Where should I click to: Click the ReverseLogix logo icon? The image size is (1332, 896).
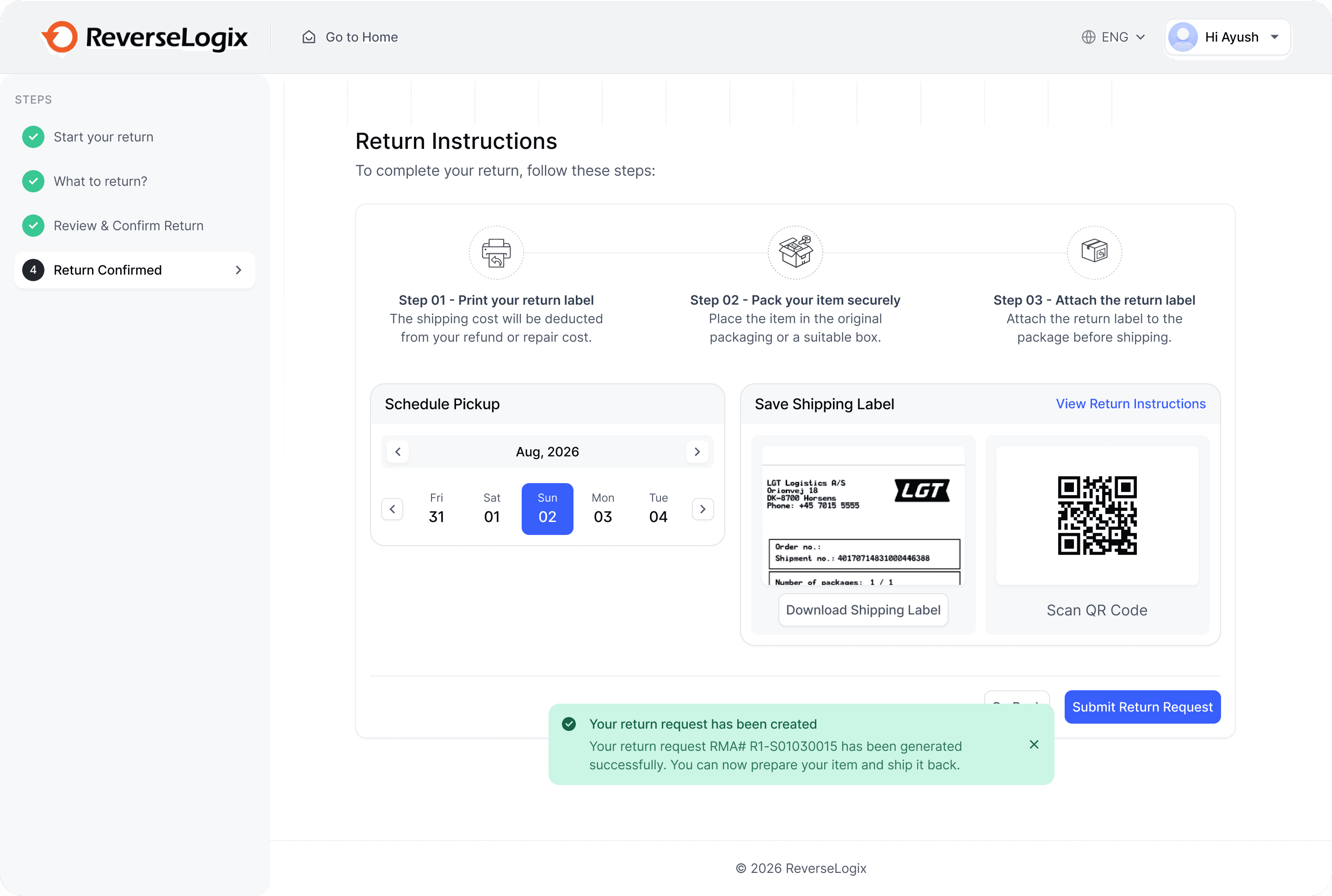(60, 37)
